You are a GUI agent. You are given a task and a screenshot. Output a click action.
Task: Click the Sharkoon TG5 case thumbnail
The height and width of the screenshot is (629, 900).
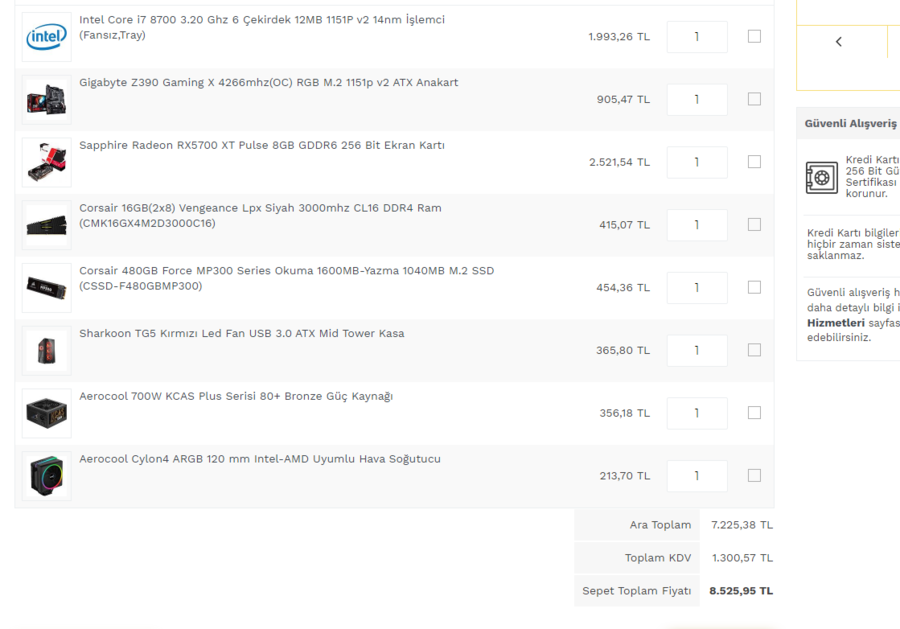coord(46,350)
